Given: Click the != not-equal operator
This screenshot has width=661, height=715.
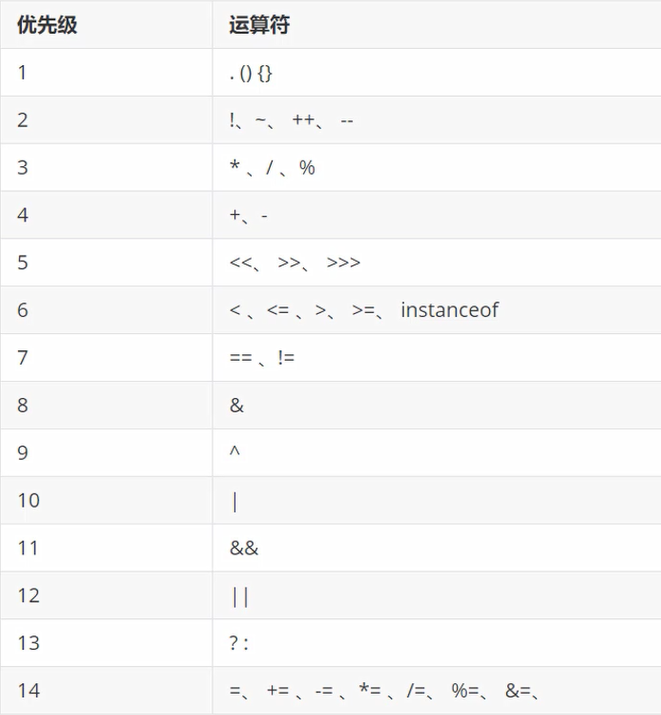Looking at the screenshot, I should coord(286,358).
